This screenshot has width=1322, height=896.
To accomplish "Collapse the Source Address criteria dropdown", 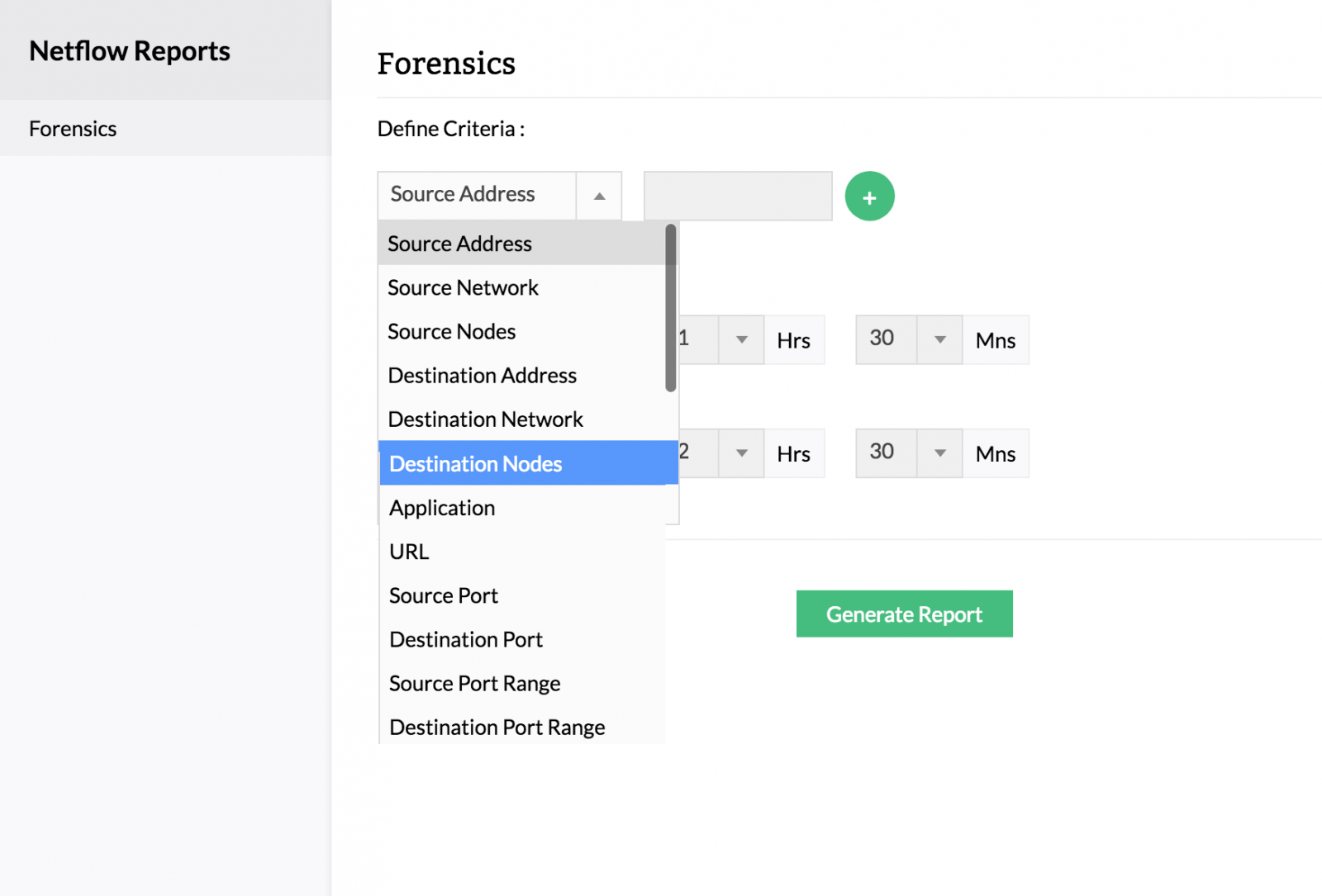I will [599, 196].
